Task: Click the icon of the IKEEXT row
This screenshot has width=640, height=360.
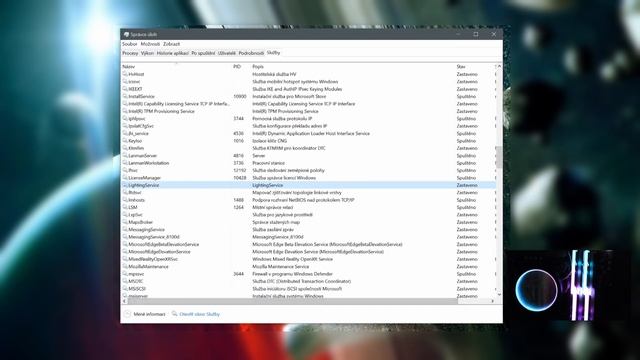Action: [125, 89]
